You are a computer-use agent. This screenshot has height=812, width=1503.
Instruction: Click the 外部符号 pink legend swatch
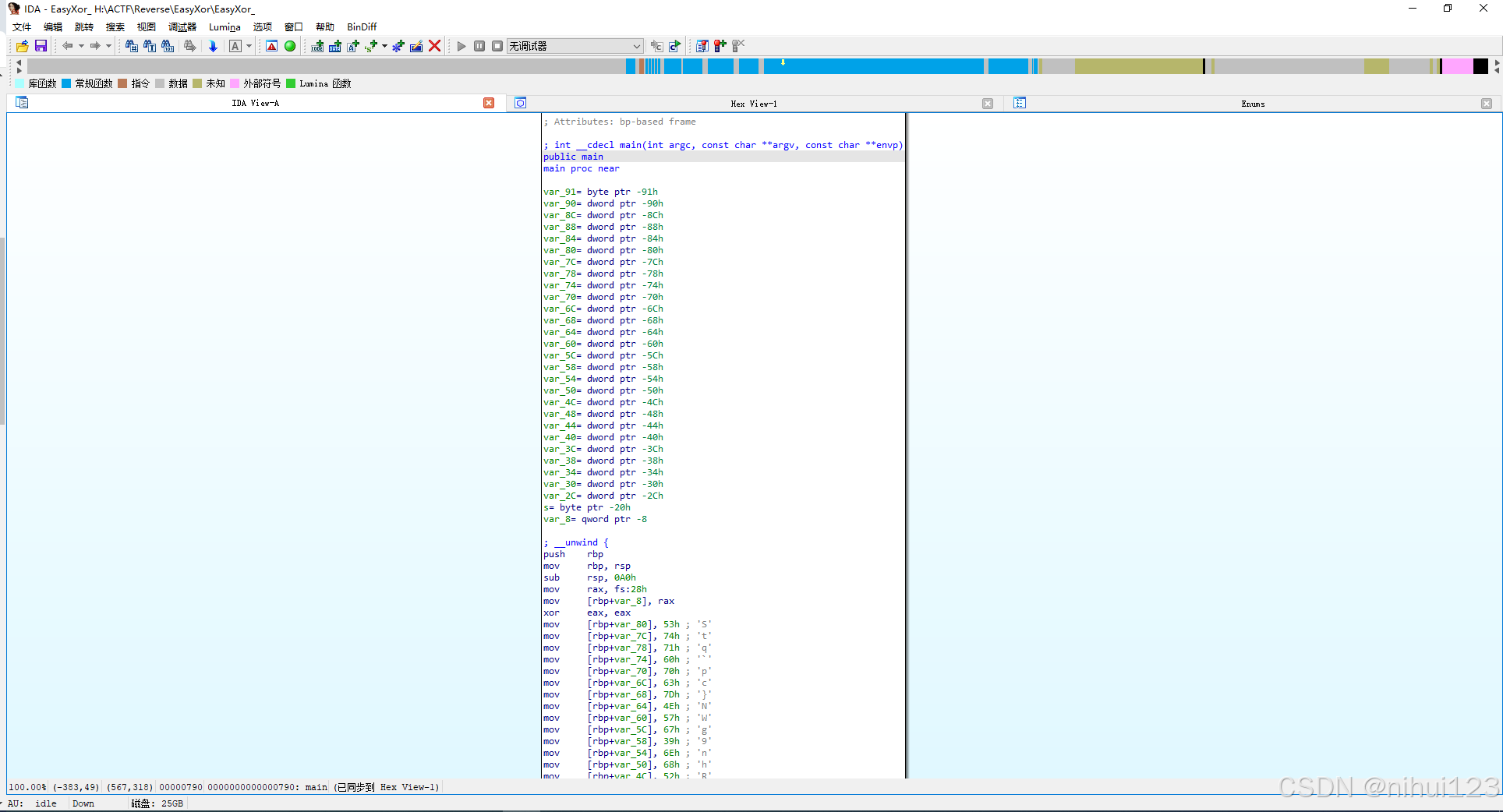click(x=235, y=83)
